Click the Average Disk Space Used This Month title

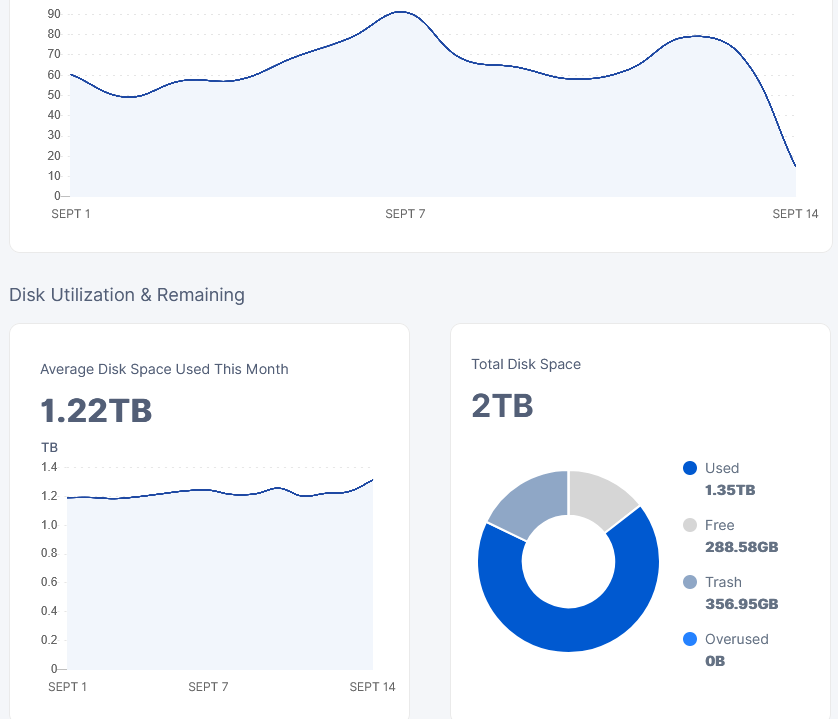pyautogui.click(x=164, y=369)
